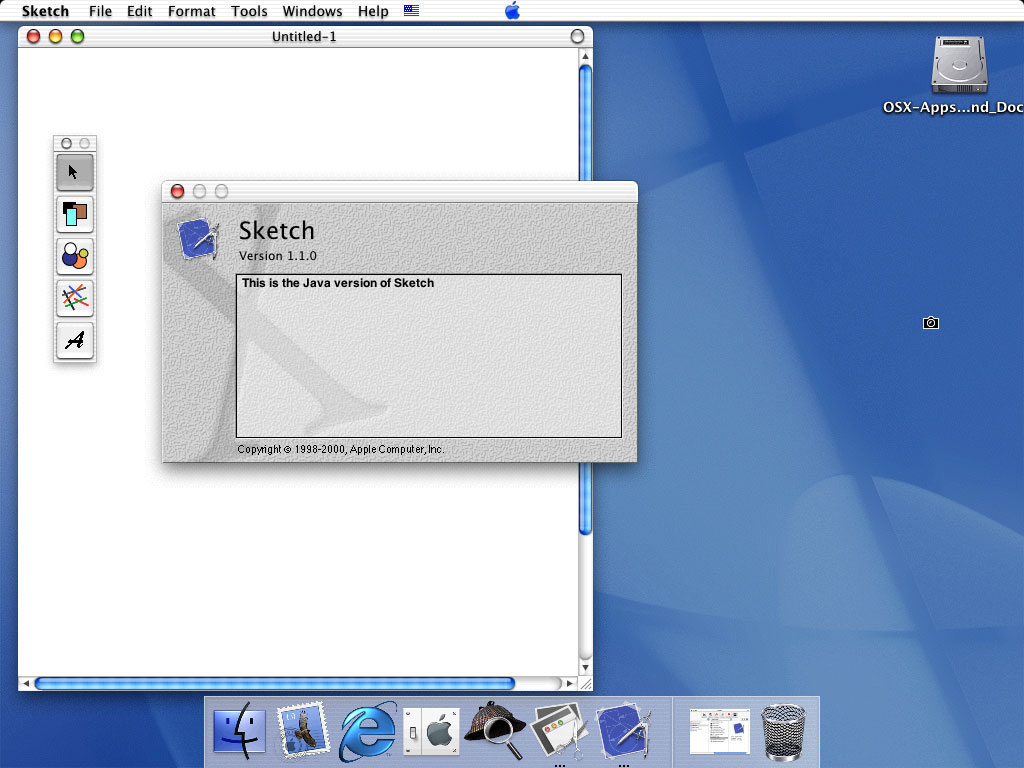This screenshot has height=768, width=1024.
Task: Click the Sketch app icon in About window
Action: (199, 239)
